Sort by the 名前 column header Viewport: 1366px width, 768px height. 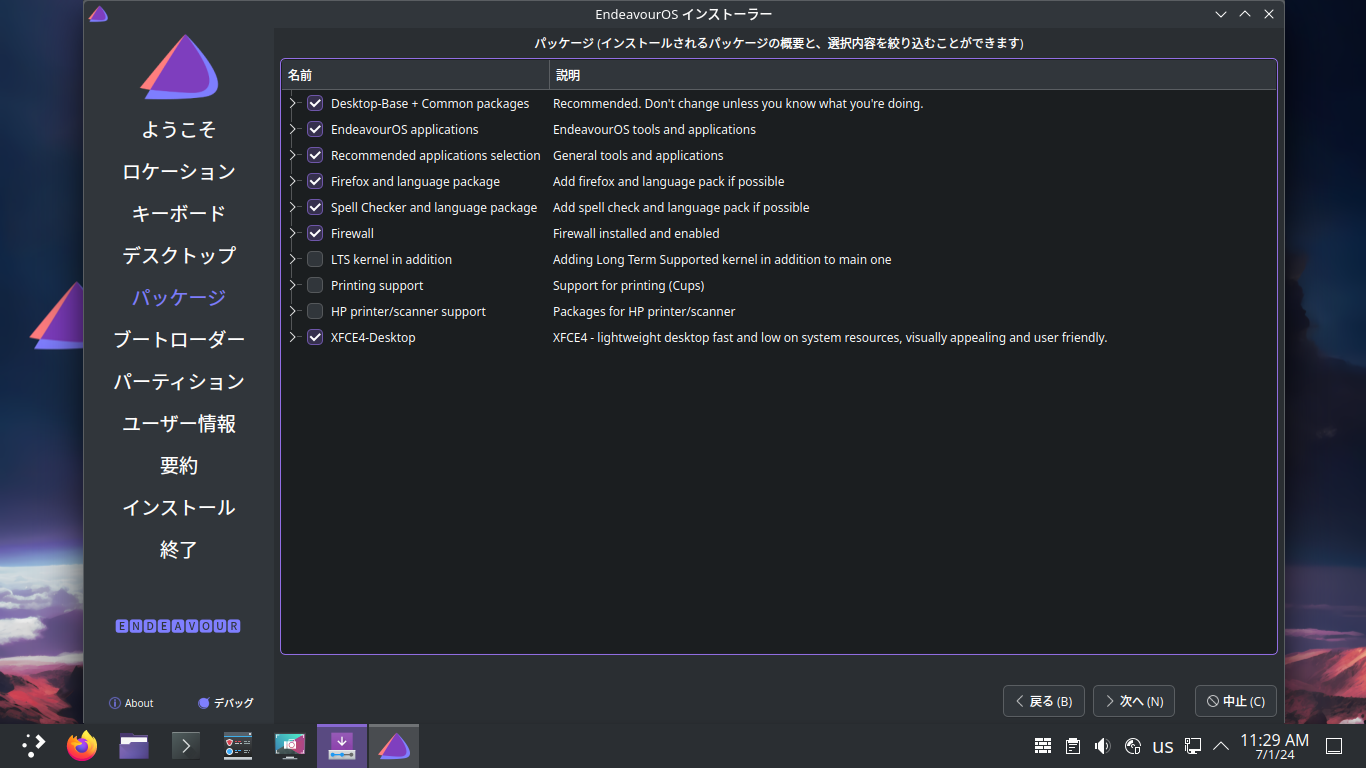coord(415,75)
